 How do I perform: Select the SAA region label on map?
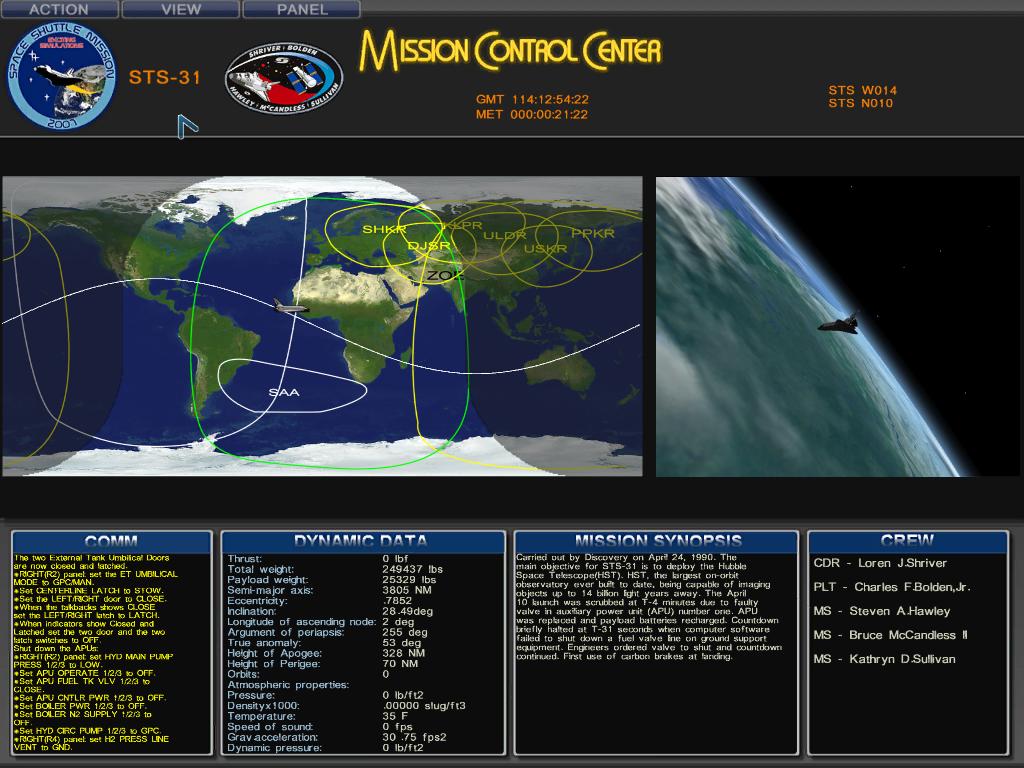point(284,392)
